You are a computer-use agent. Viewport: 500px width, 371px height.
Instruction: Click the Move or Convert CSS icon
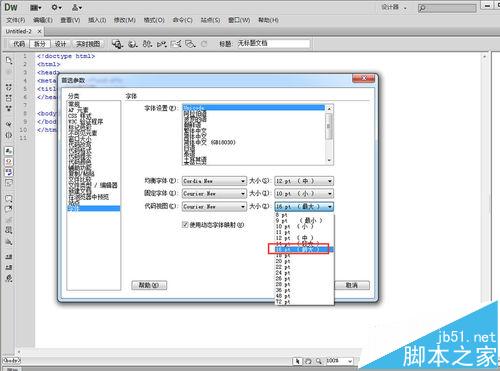tap(9, 241)
